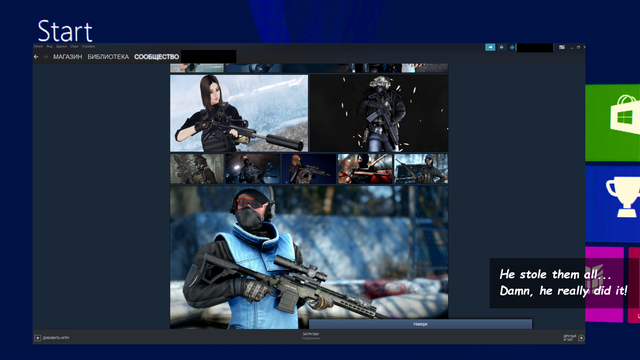Open the МАГАЗИН store tab
Viewport: 640px width, 360px height.
pos(67,57)
